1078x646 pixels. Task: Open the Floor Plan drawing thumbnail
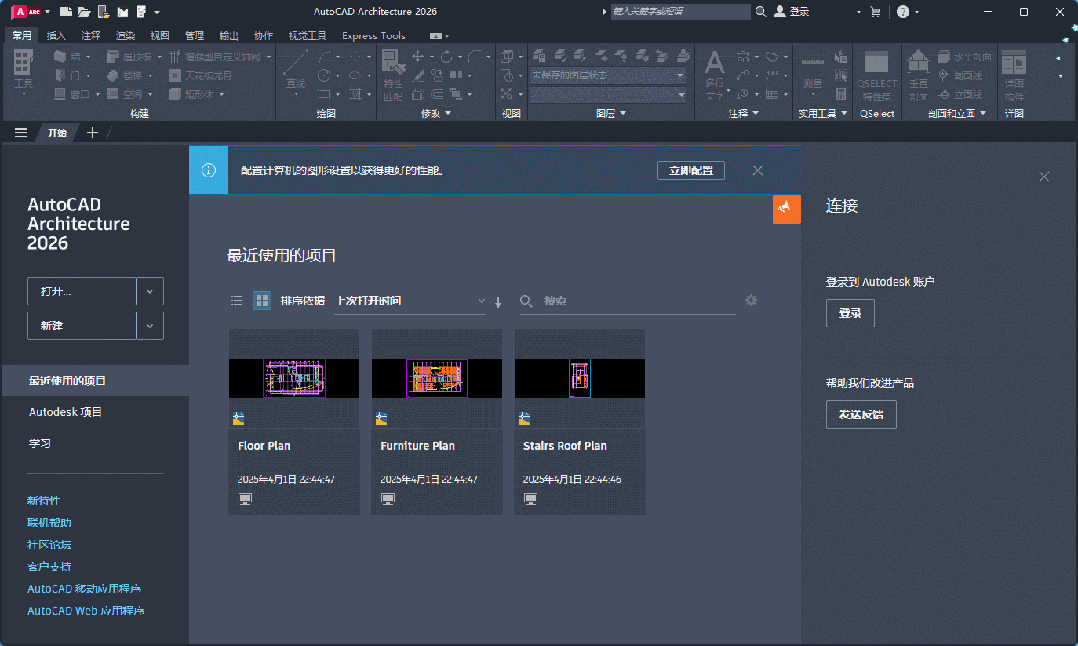pyautogui.click(x=294, y=378)
